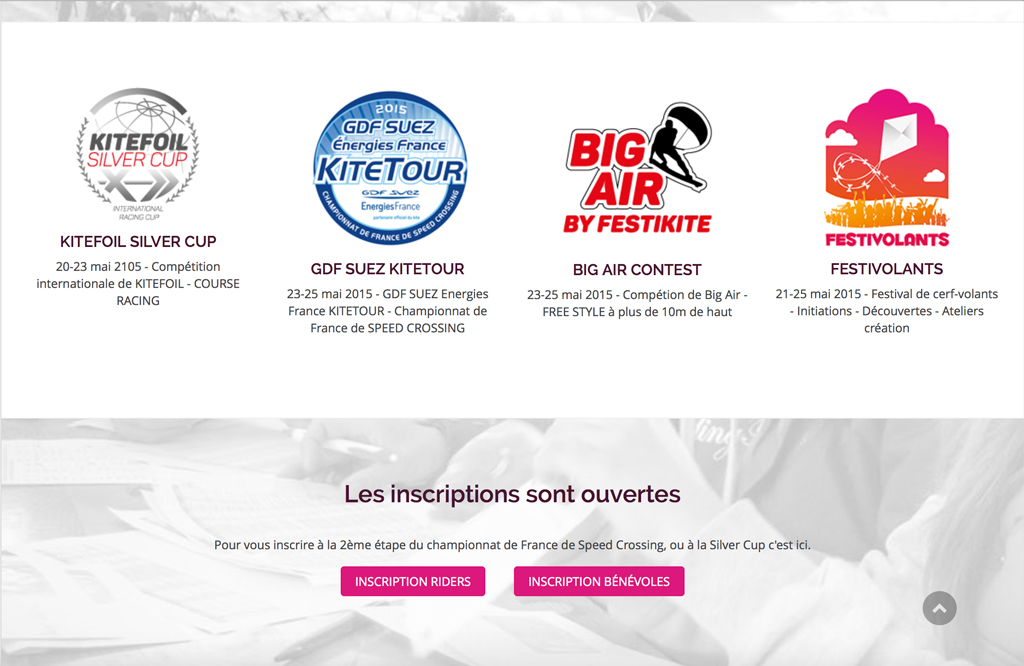1024x666 pixels.
Task: Click the KiteTour text inside blue badge
Action: tap(391, 171)
